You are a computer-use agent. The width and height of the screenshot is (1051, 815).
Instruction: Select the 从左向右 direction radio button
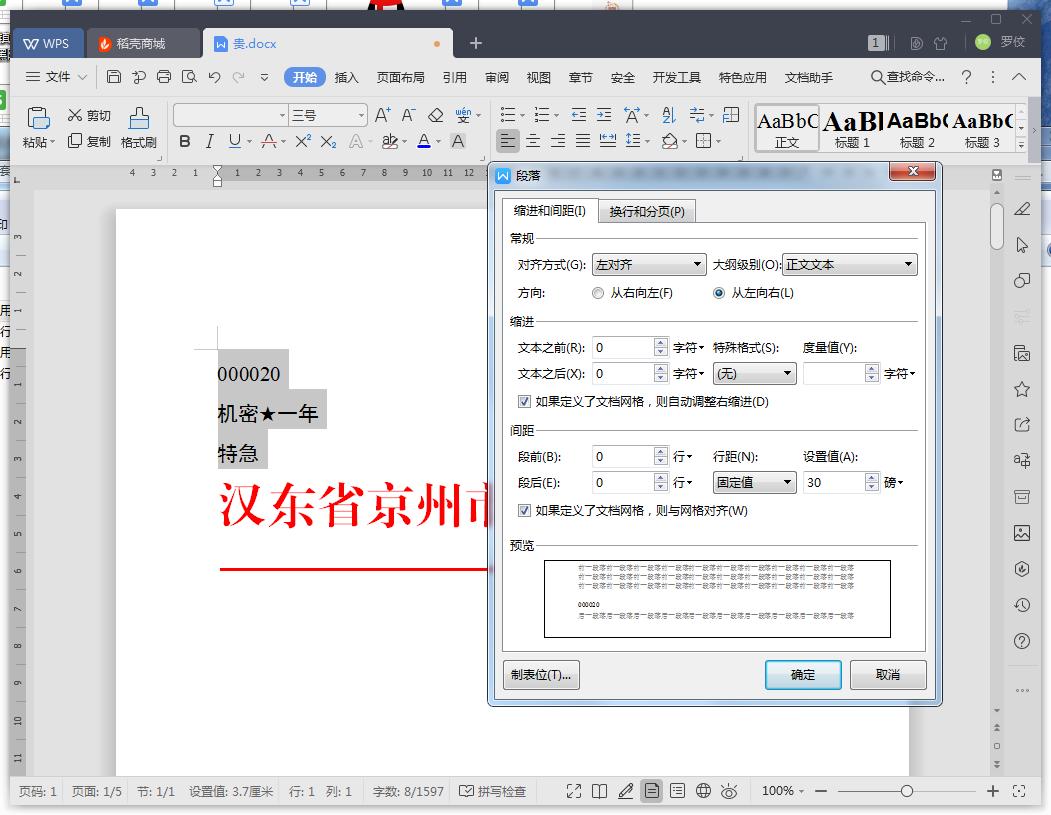click(x=717, y=292)
